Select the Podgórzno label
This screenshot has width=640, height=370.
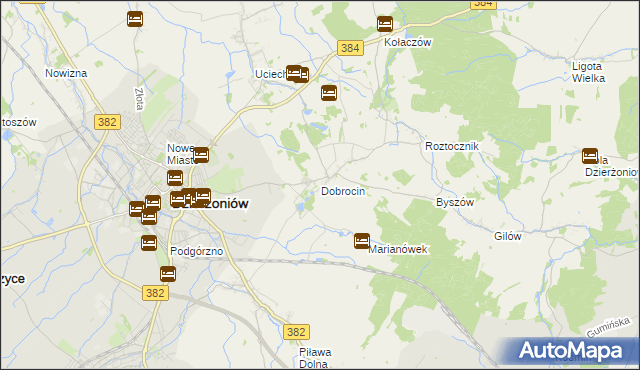(197, 251)
